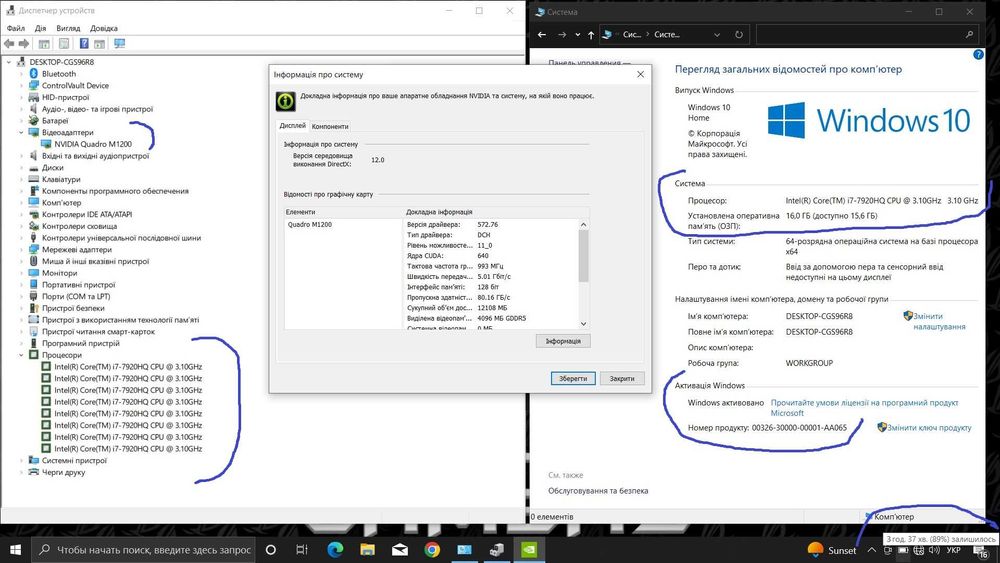Open Обслуговування та безпека link
Image resolution: width=1000 pixels, height=563 pixels.
[x=598, y=490]
